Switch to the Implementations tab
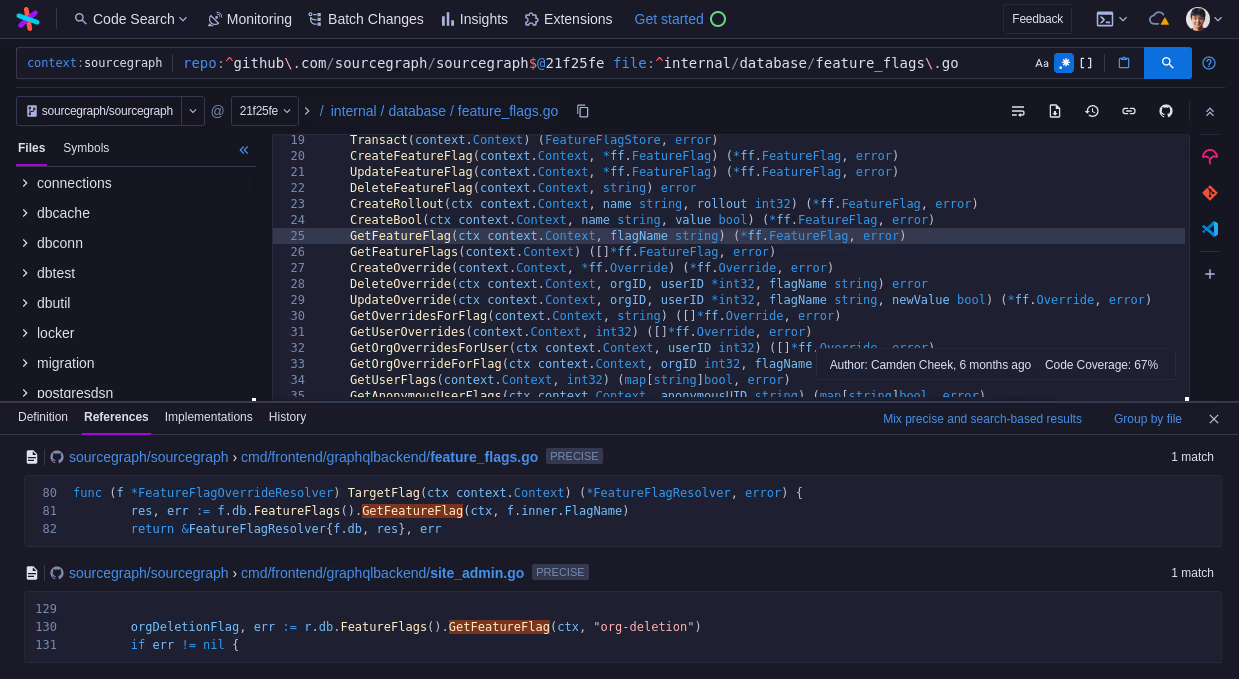The height and width of the screenshot is (679, 1239). pyautogui.click(x=209, y=417)
